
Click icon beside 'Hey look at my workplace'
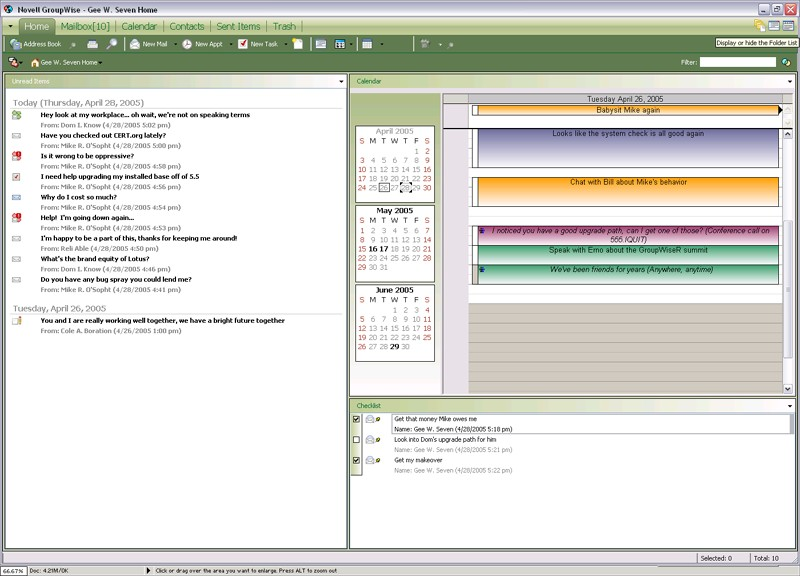[17, 115]
